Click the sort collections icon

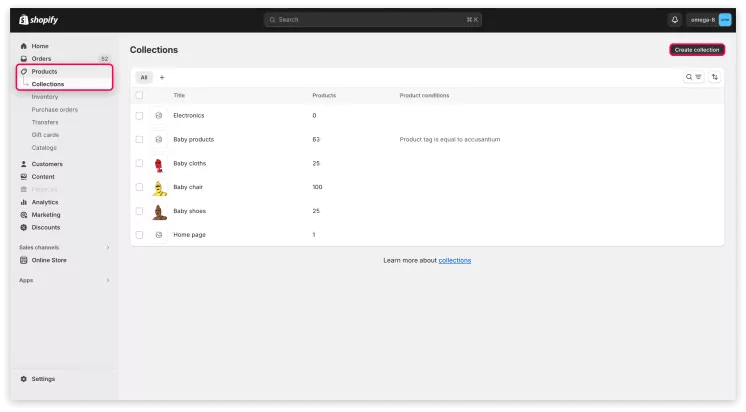coord(715,77)
